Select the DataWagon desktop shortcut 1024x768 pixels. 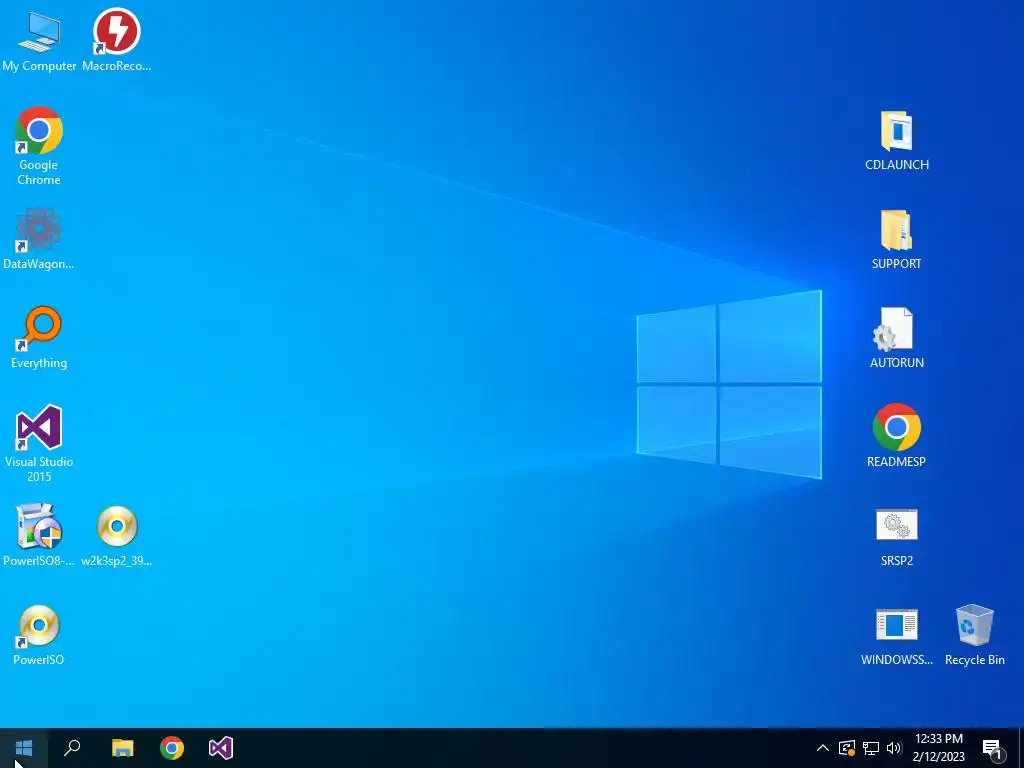39,238
